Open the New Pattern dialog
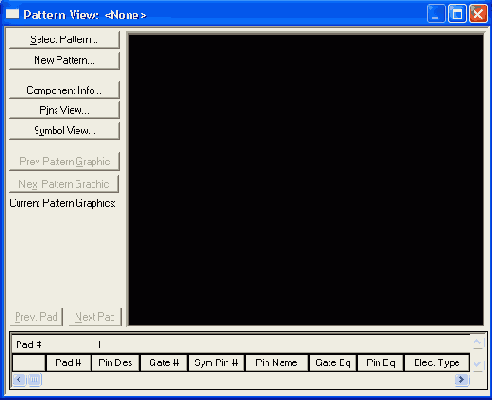 tap(64, 60)
